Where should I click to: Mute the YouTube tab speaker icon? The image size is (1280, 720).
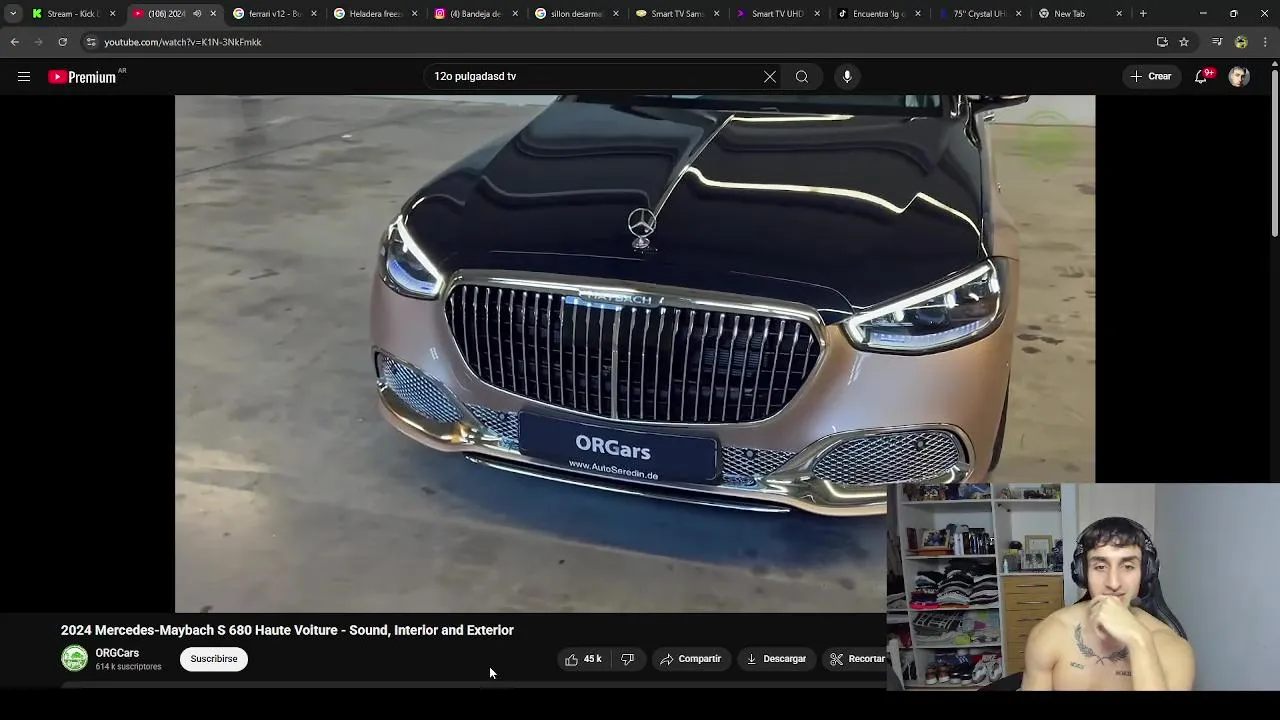(x=197, y=14)
